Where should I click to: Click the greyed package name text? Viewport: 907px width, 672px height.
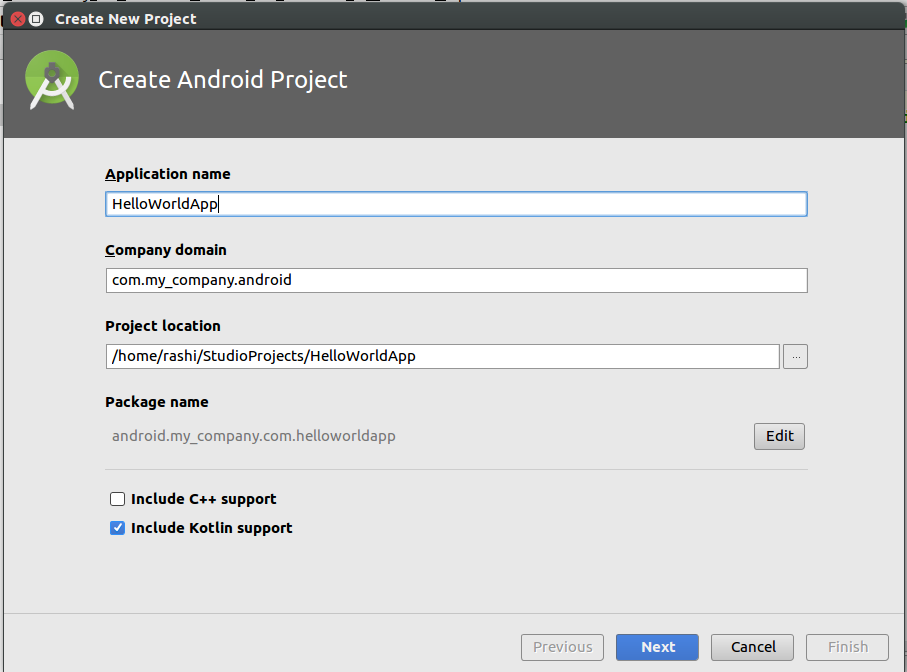pos(253,436)
